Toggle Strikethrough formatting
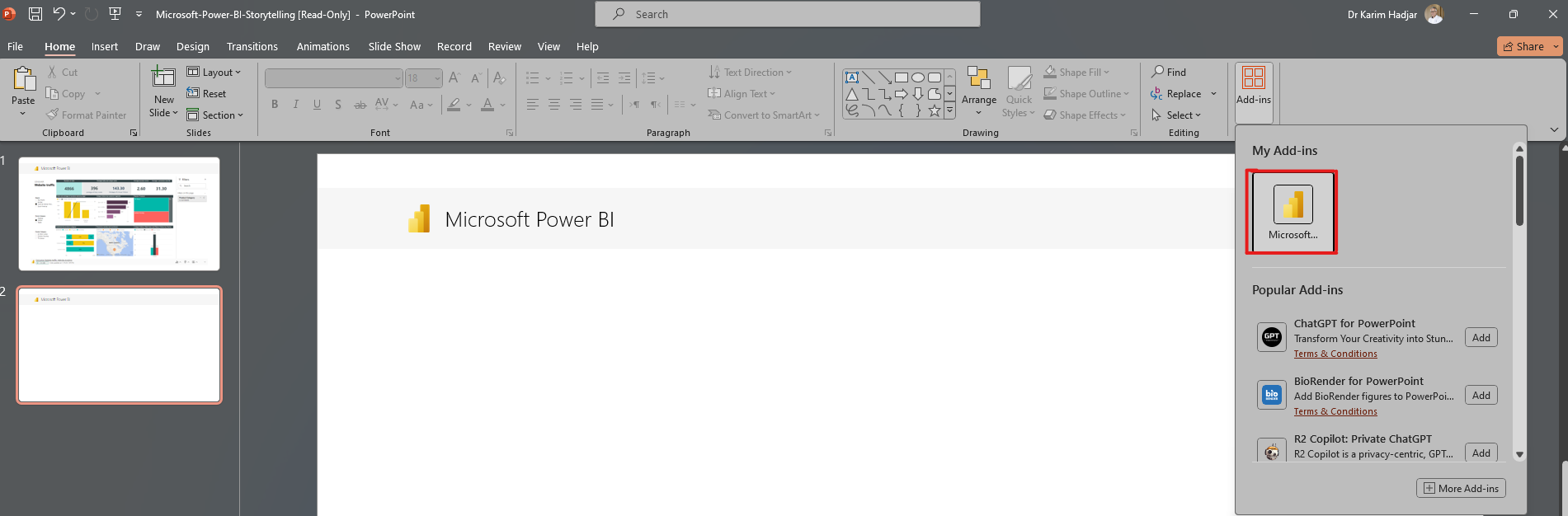The width and height of the screenshot is (1568, 516). click(x=360, y=105)
